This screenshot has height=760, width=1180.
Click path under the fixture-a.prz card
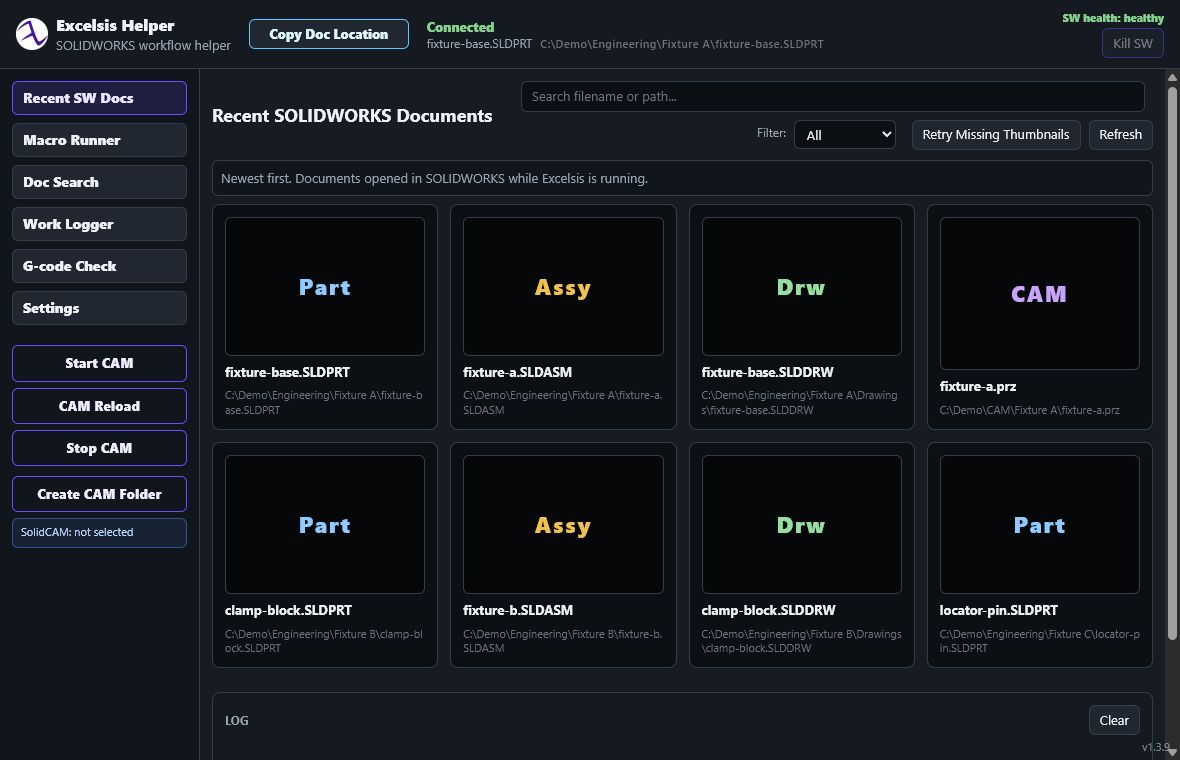[1029, 410]
